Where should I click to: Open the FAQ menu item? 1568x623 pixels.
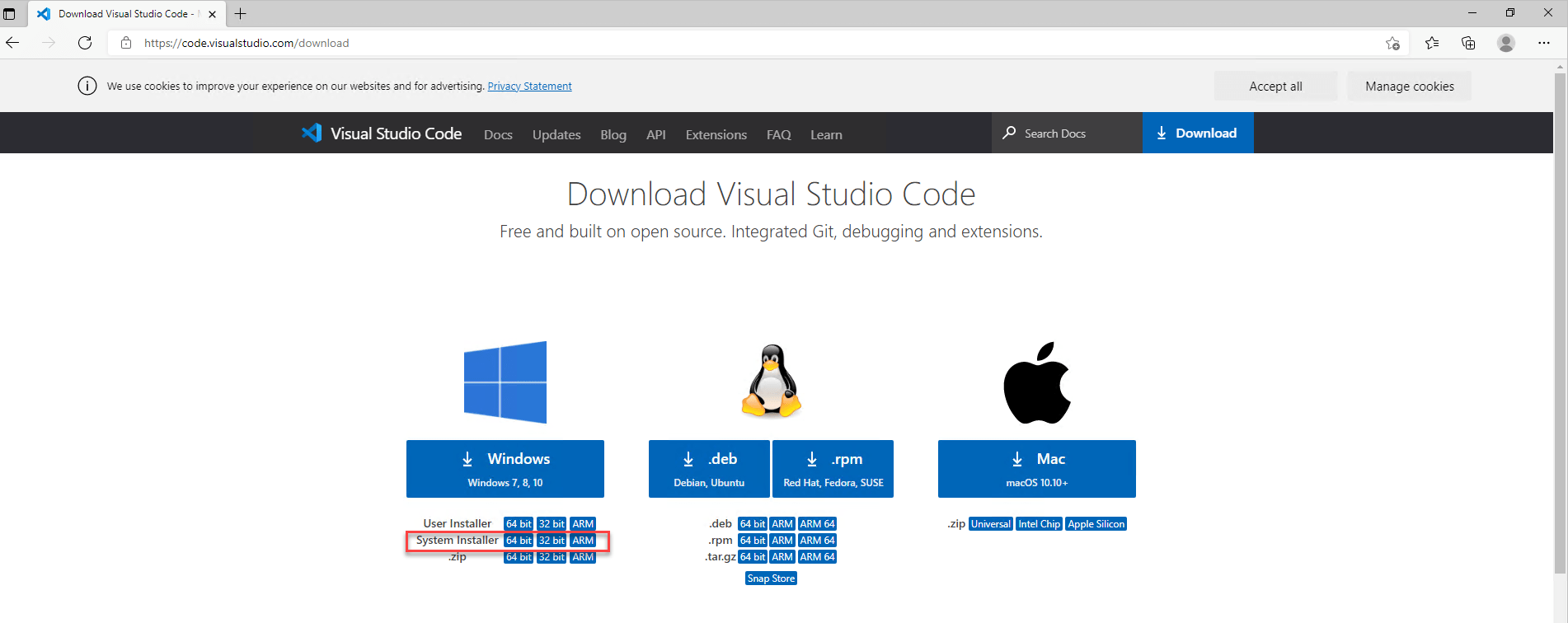click(779, 134)
